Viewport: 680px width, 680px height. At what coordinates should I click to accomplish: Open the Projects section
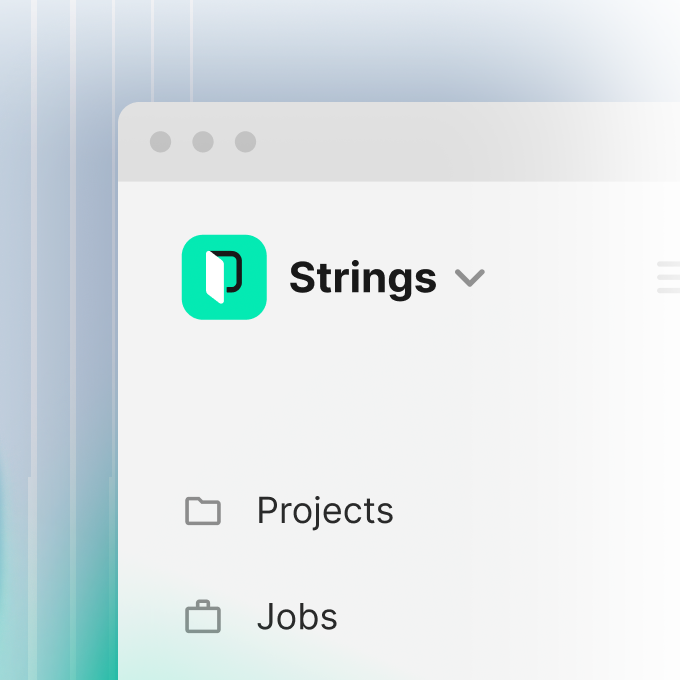click(x=325, y=511)
